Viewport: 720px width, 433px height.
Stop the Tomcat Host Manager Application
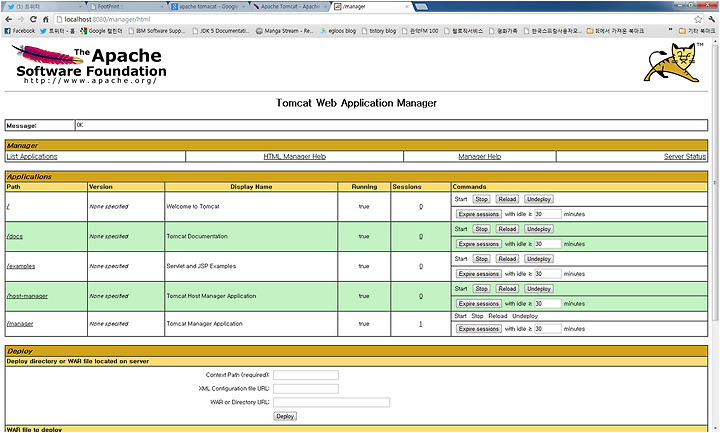click(x=481, y=289)
